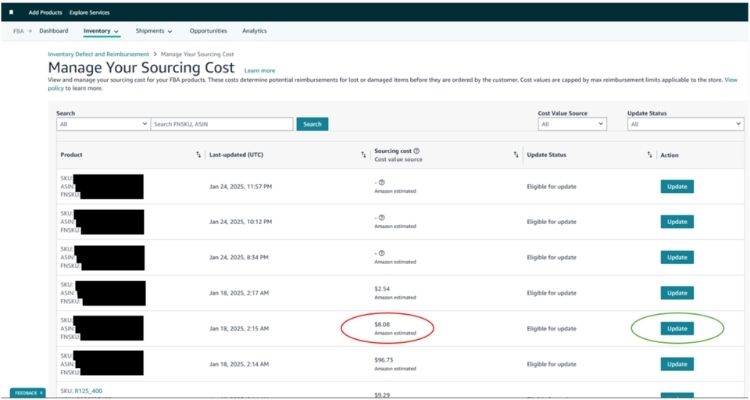The width and height of the screenshot is (750, 400).
Task: Select the date Jan 18, 2025, 2:14 AM
Action: click(239, 364)
